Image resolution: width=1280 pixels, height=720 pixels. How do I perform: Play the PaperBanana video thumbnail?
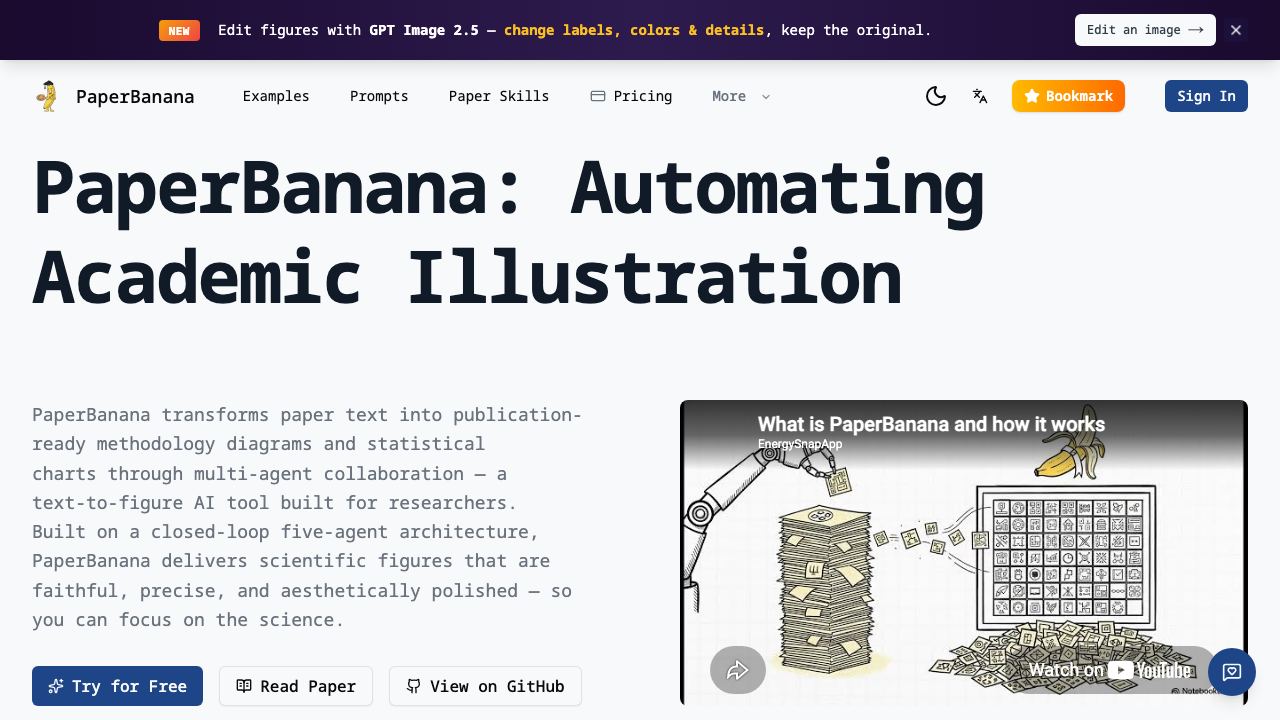click(964, 553)
